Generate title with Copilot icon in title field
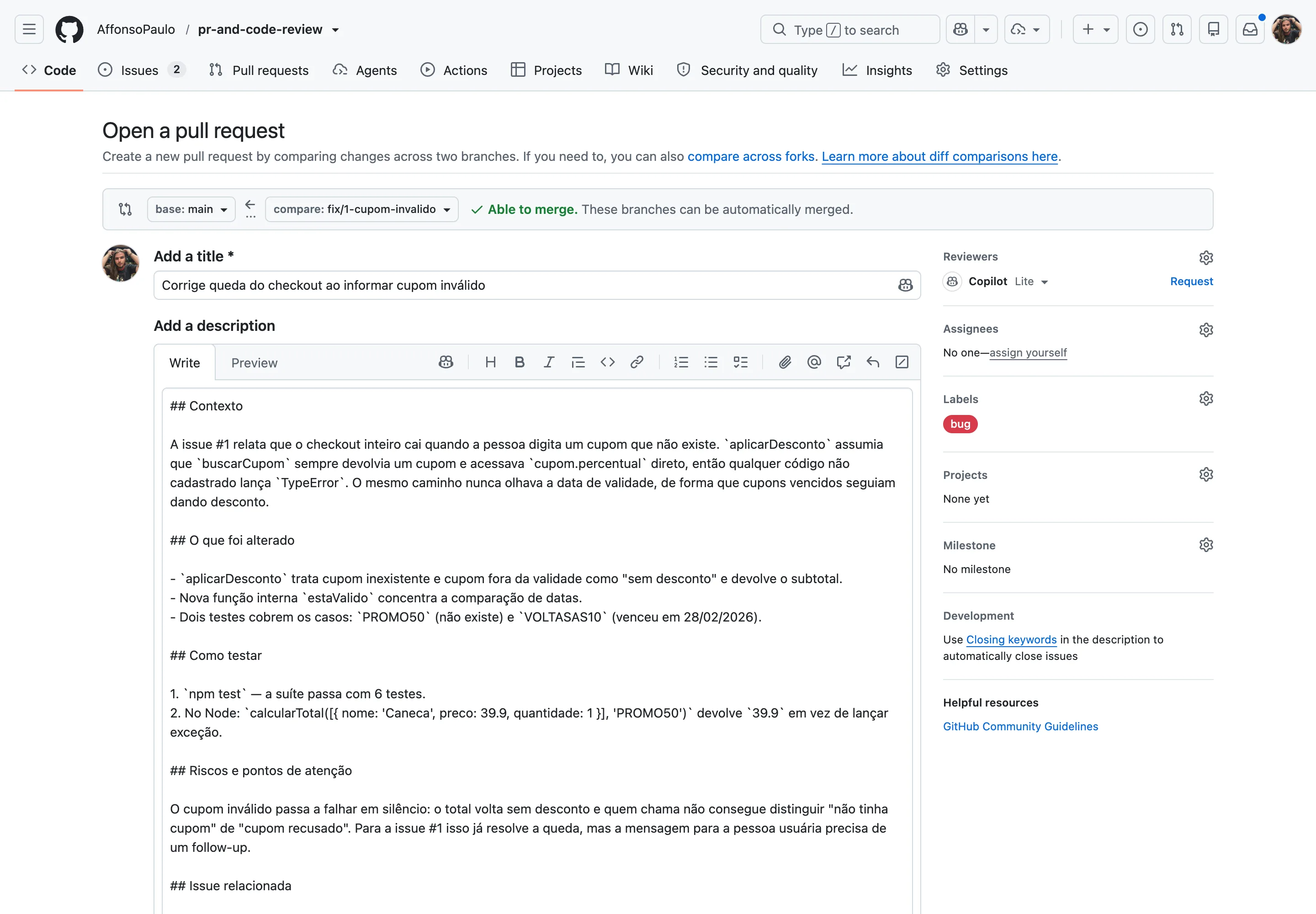Screen dimensions: 1316x914 [x=905, y=285]
